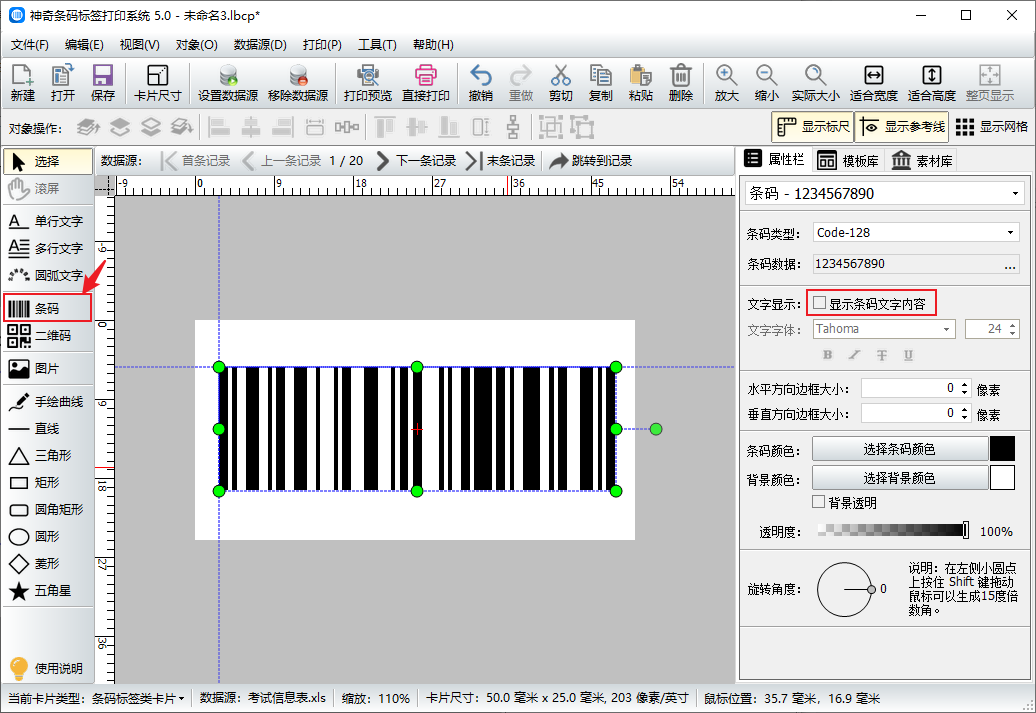Open the 工具(T) menu
The image size is (1036, 713).
coord(377,45)
